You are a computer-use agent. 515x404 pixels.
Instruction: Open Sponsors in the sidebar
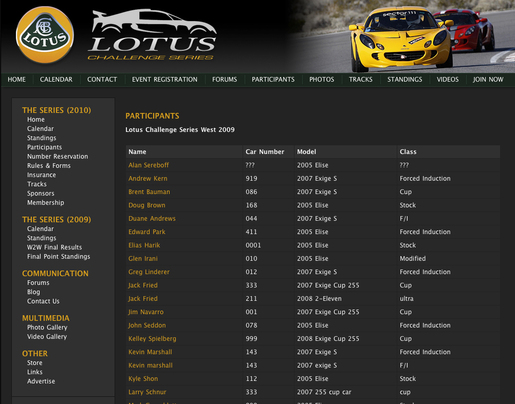pos(41,193)
